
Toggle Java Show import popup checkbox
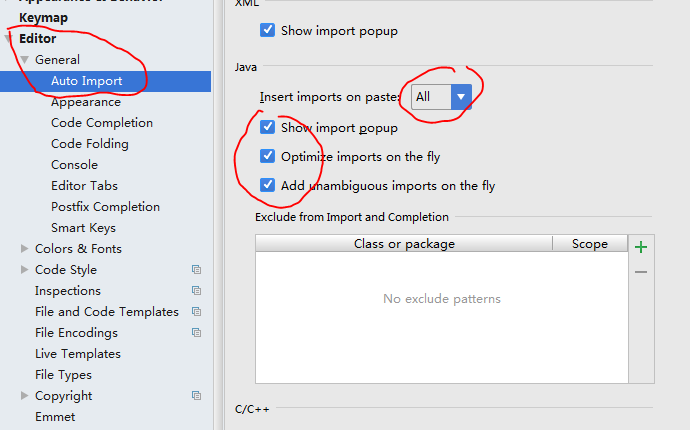(x=267, y=127)
